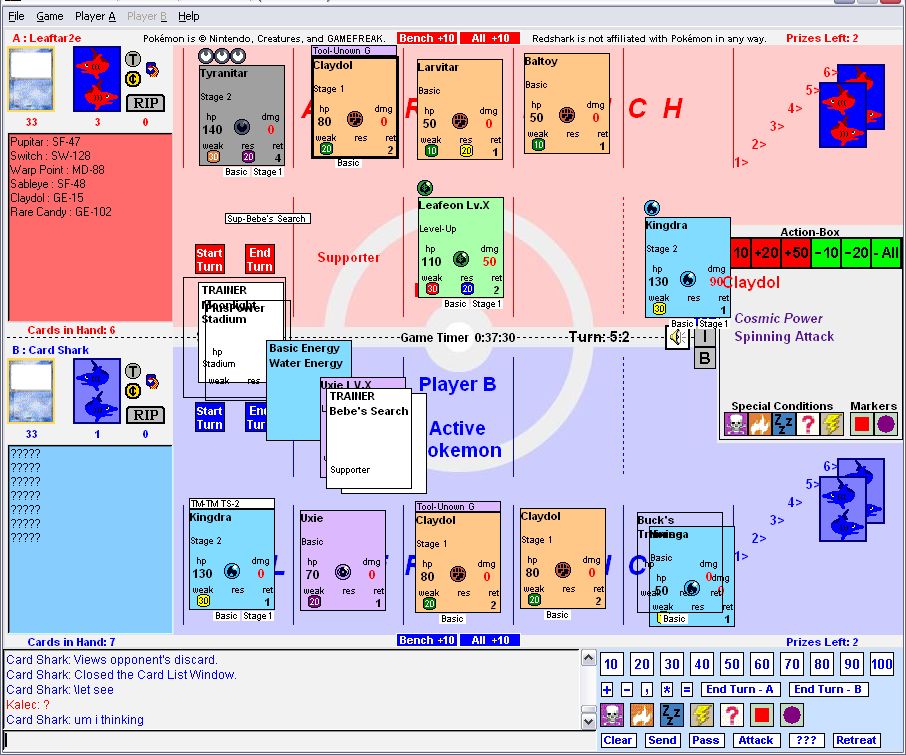Click the End Turn - B button
Viewport: 906px width, 755px height.
[x=827, y=689]
